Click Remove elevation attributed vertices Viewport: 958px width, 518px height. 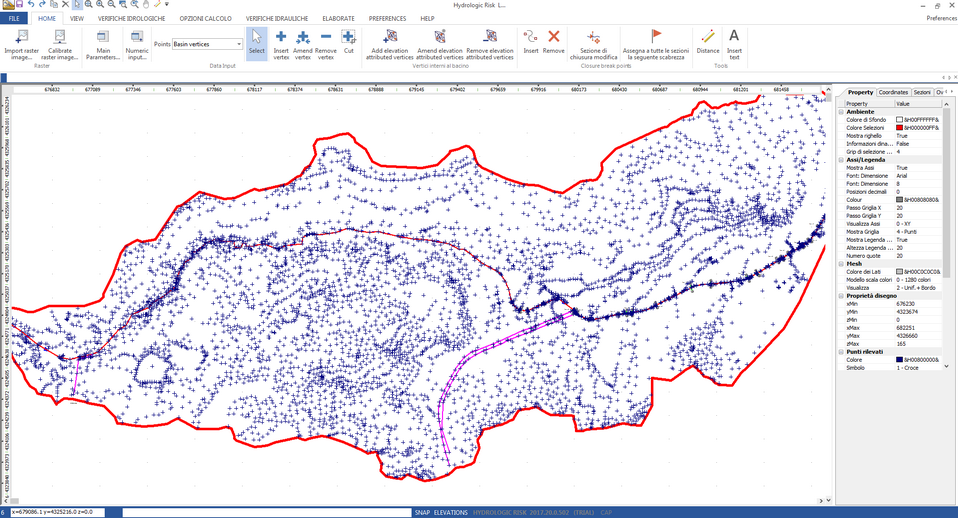pos(489,45)
